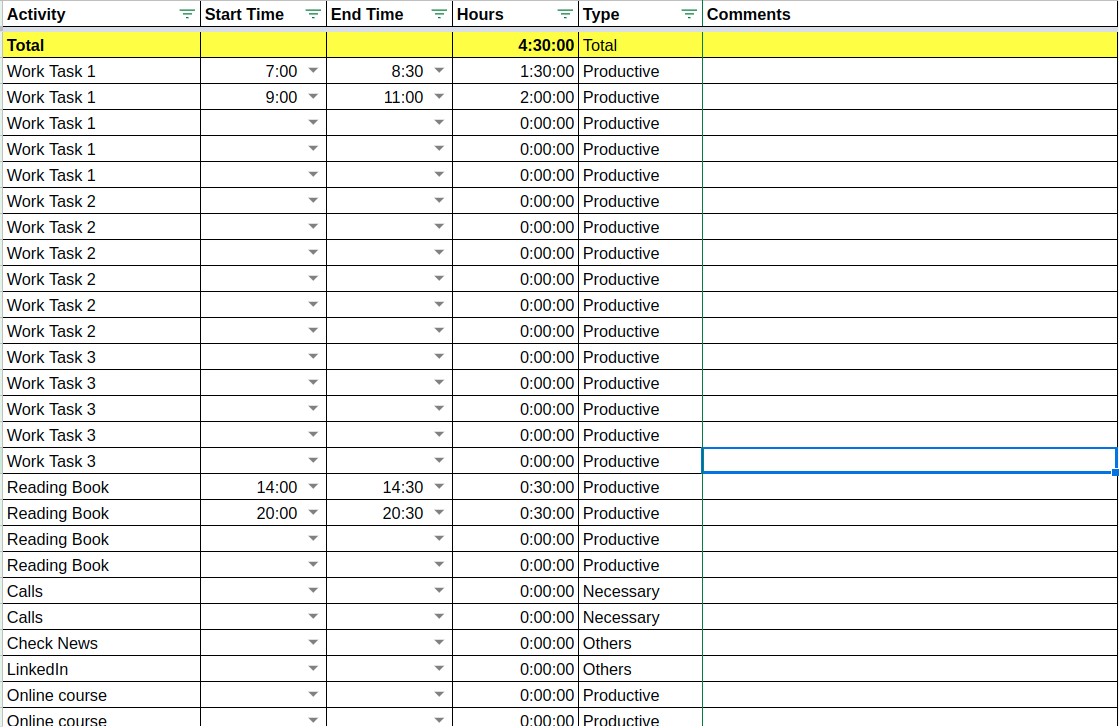Open Start Time dropdown in the LinkedIn row
1119x727 pixels.
tap(313, 668)
